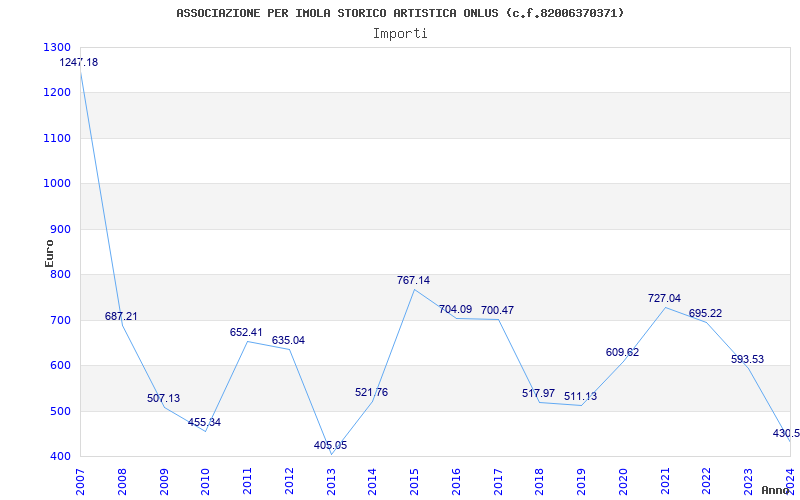This screenshot has height=500, width=800.
Task: Click the Euro axis label
Action: click(x=49, y=253)
